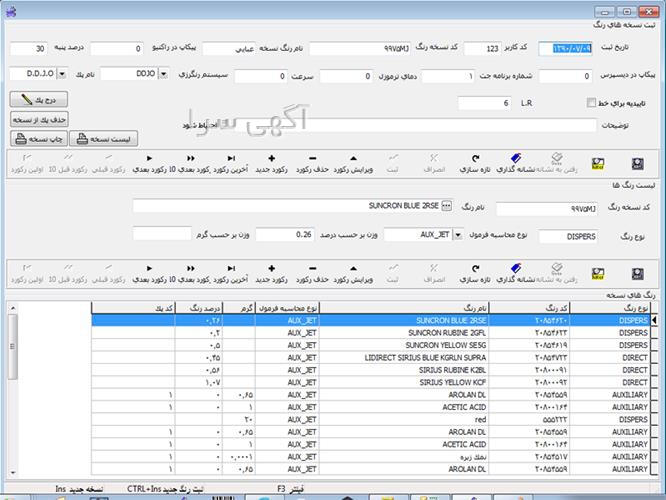The image size is (666, 500).
Task: Select the 'red' color row
Action: [x=371, y=419]
